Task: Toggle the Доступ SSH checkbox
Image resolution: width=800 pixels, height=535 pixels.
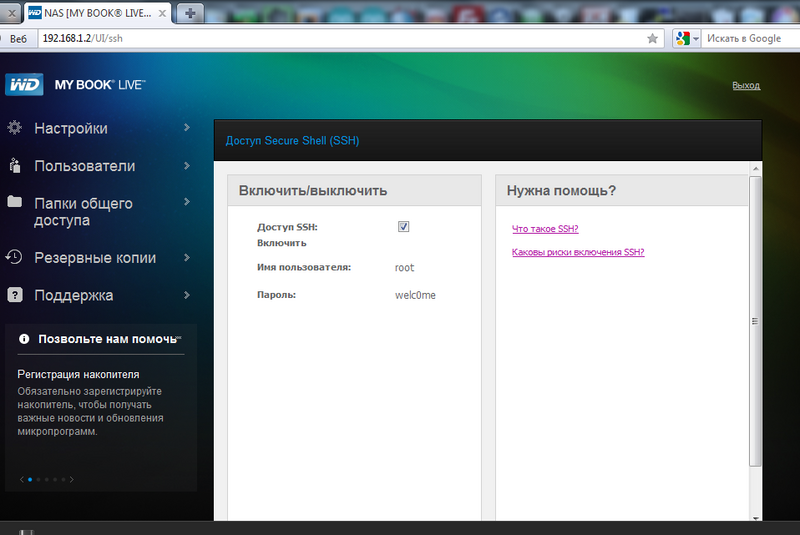Action: (404, 226)
